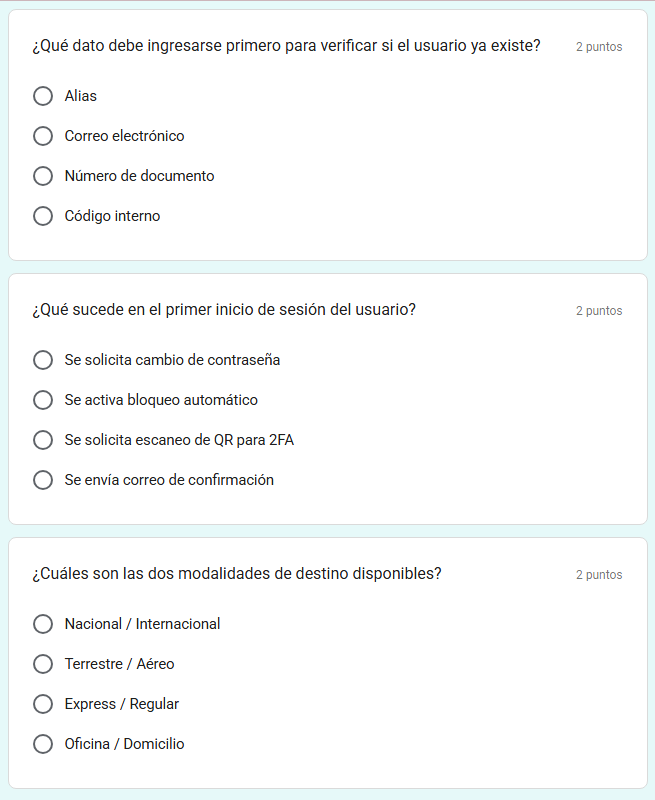Select 'Oficina / Domicilio' as the answer
This screenshot has height=800, width=655.
43,744
